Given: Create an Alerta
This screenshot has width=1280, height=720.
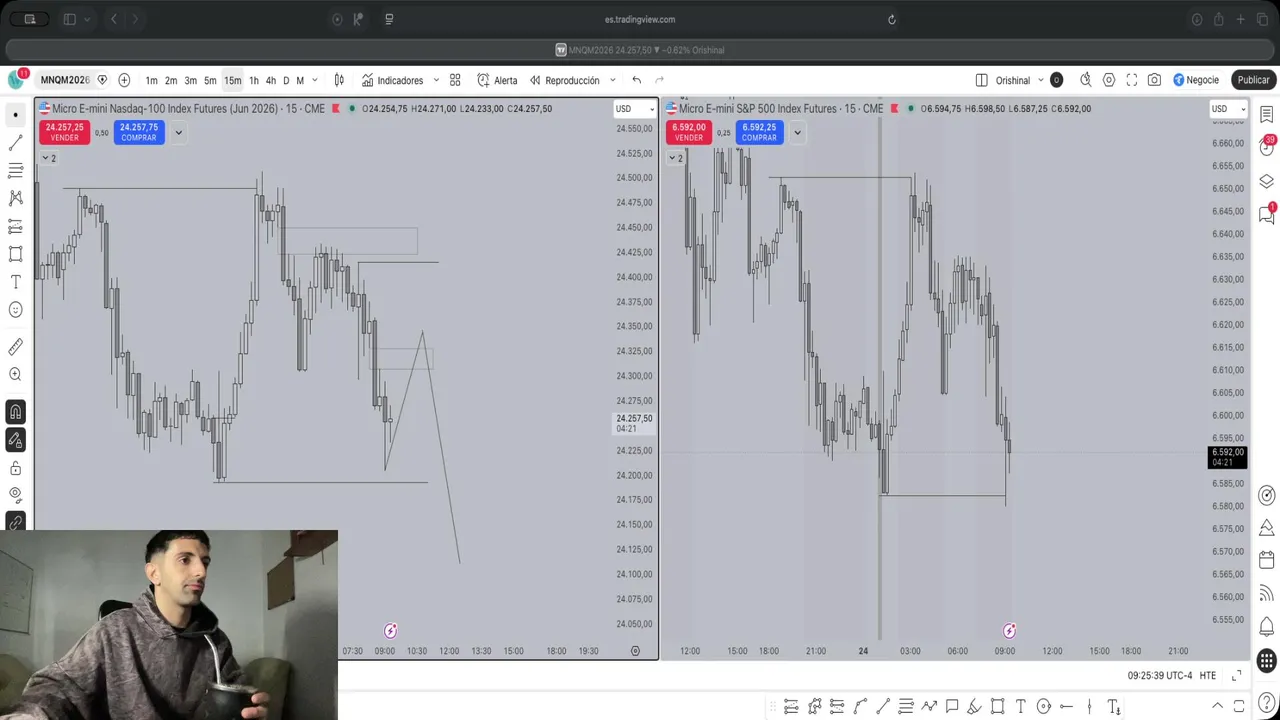Looking at the screenshot, I should point(497,80).
